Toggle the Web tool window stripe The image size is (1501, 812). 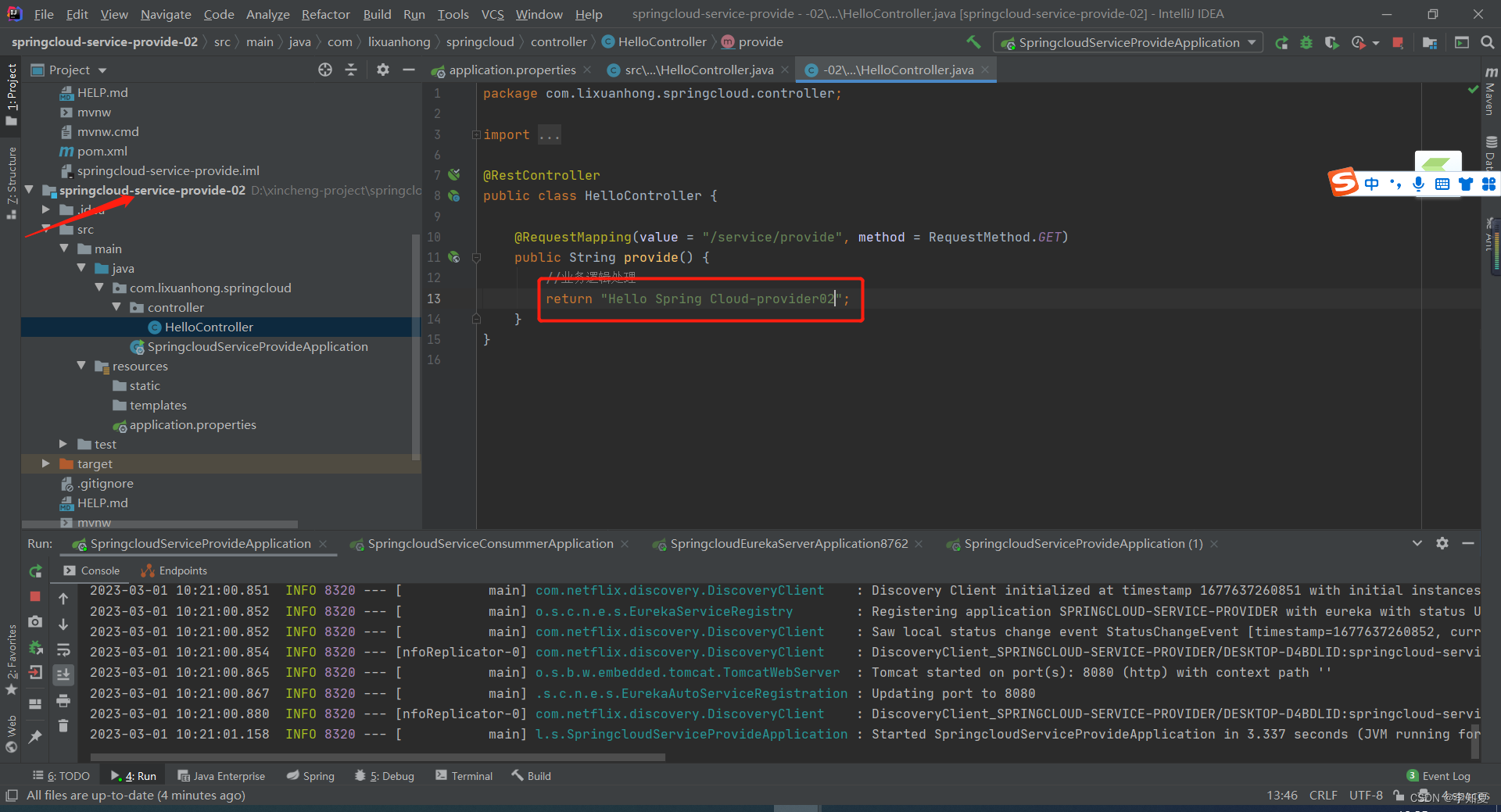click(x=11, y=733)
